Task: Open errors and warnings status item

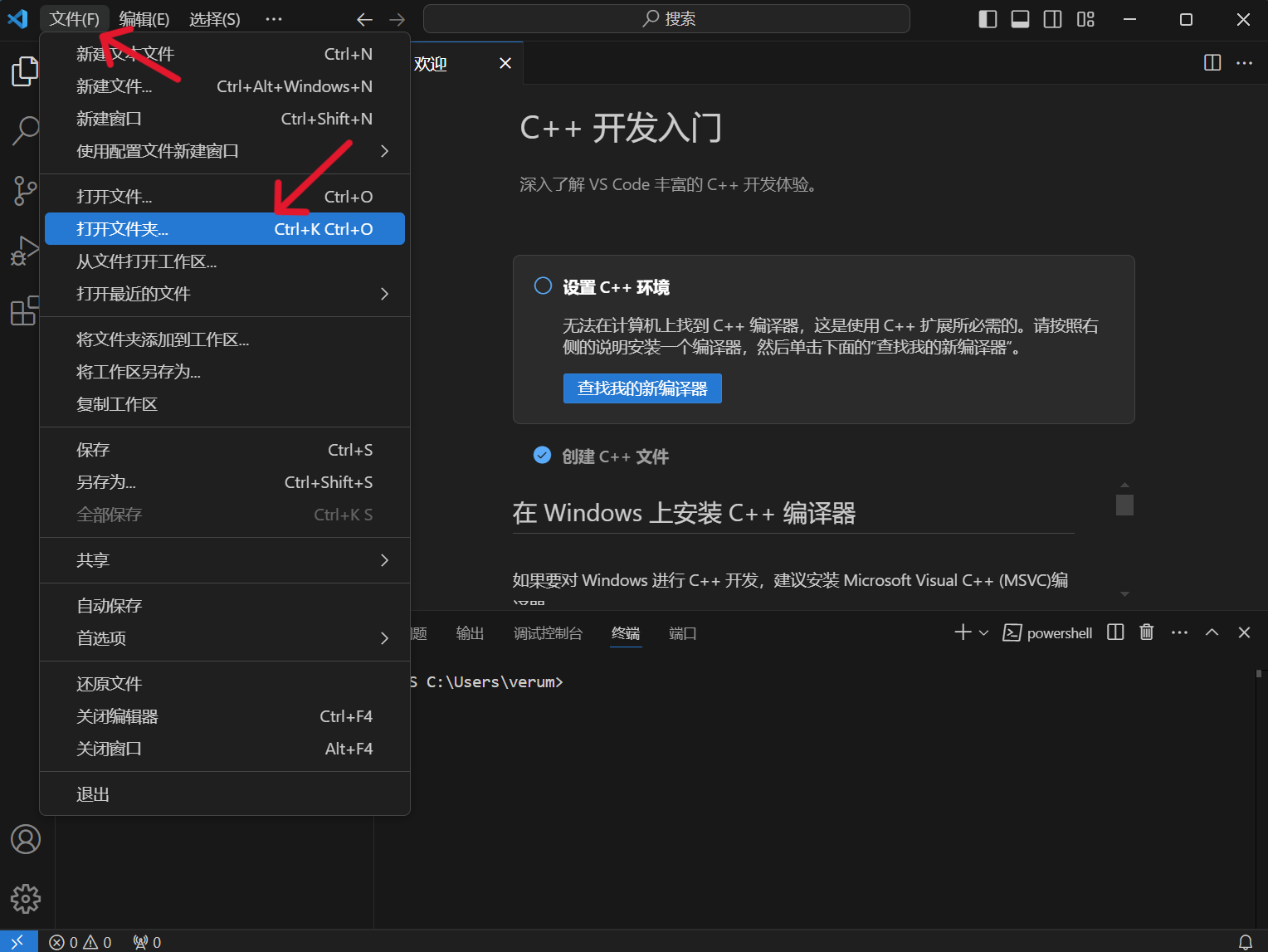Action: tap(80, 942)
